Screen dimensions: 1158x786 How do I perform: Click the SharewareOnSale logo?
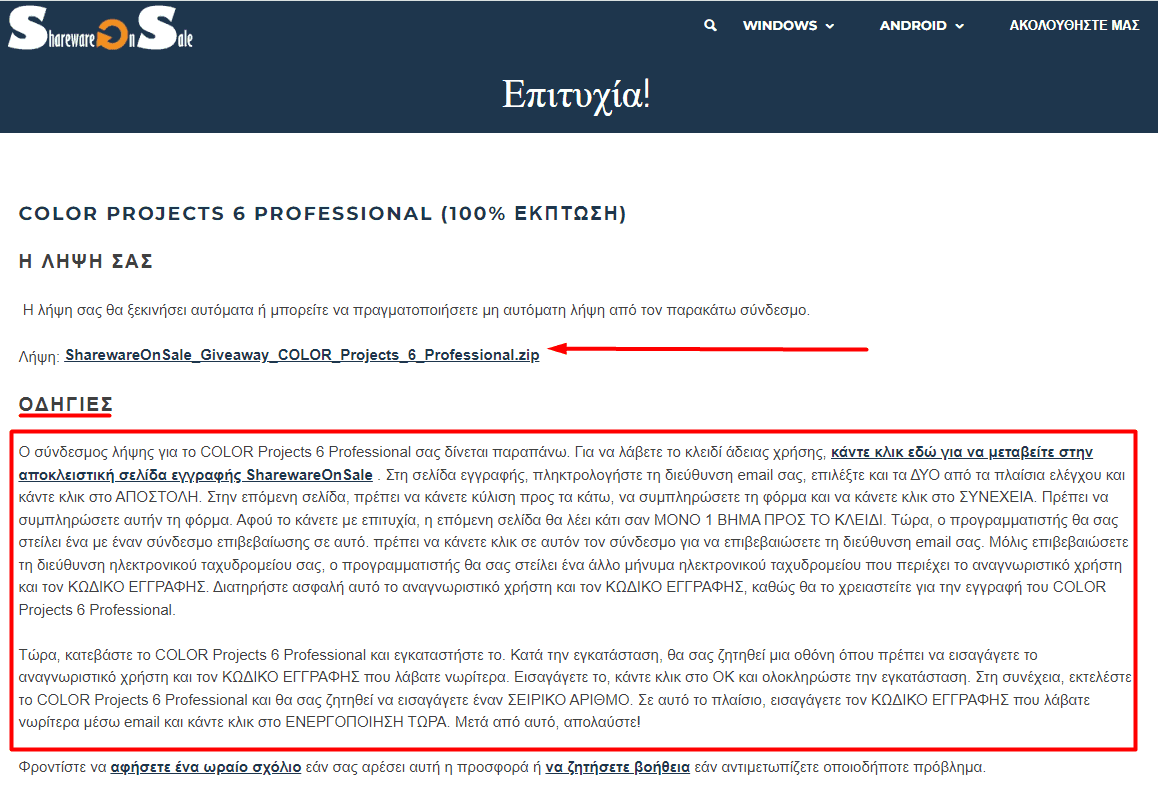pyautogui.click(x=100, y=28)
